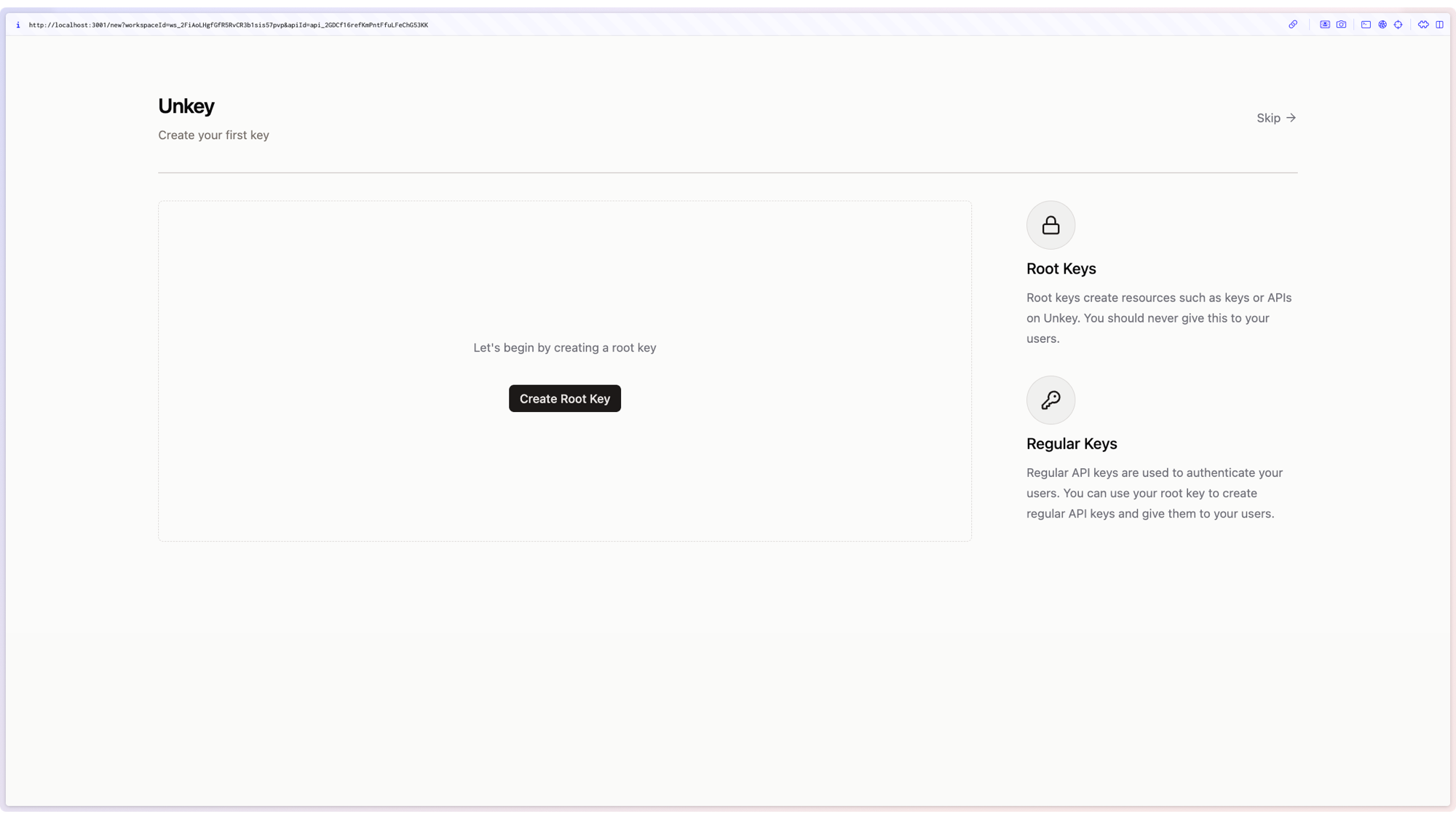Toggle the split view panel icon
Image resolution: width=1456 pixels, height=819 pixels.
[1440, 25]
